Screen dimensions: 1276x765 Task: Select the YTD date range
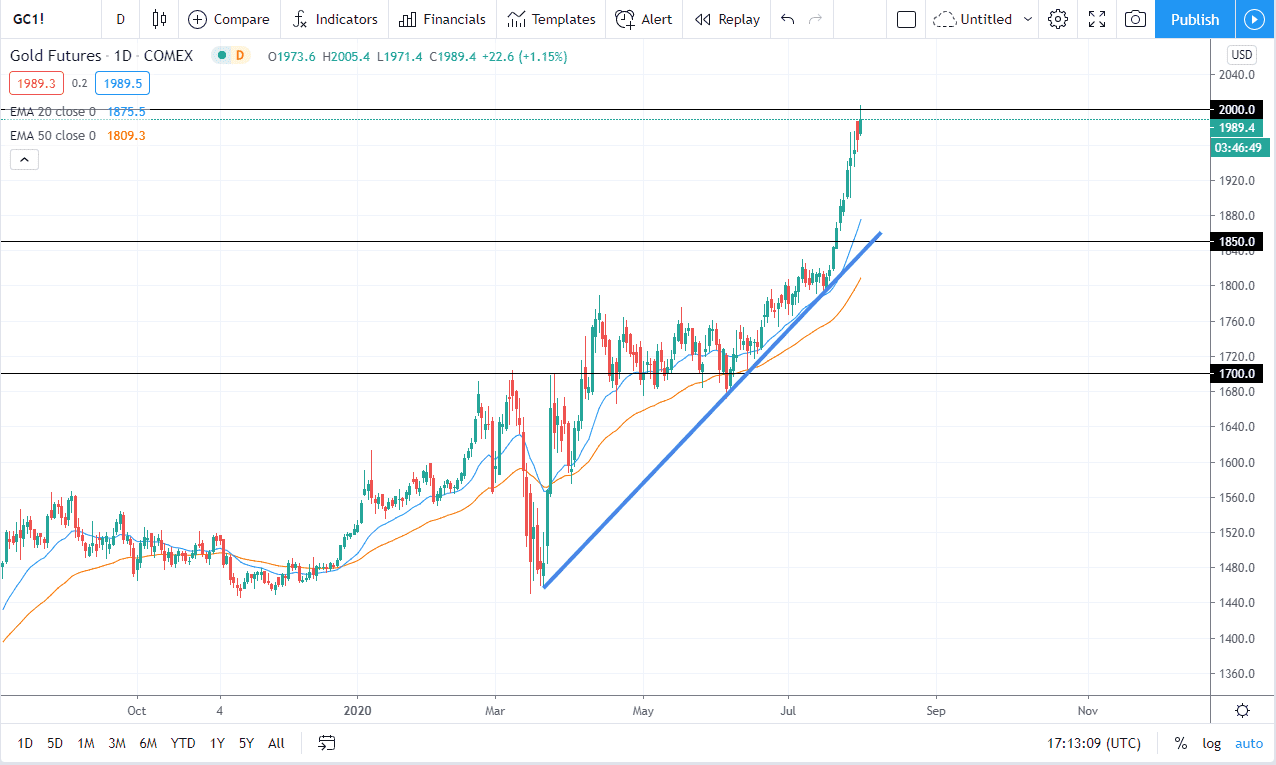point(183,743)
